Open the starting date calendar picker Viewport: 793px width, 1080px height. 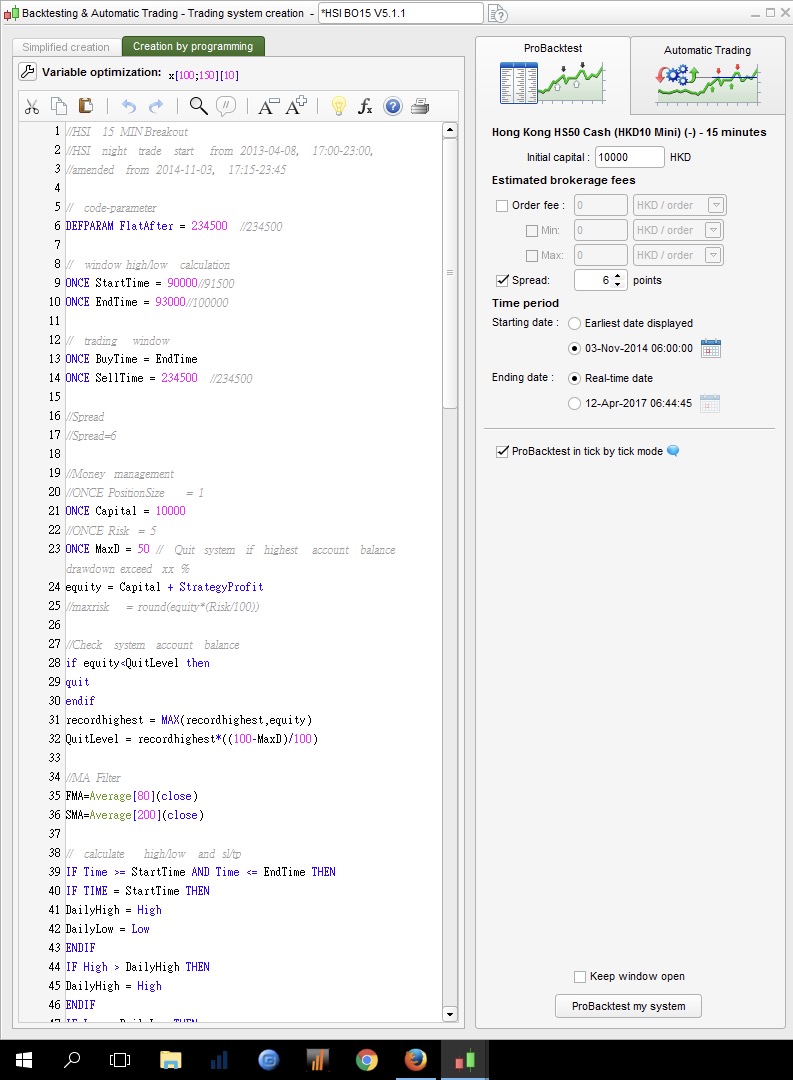click(710, 349)
